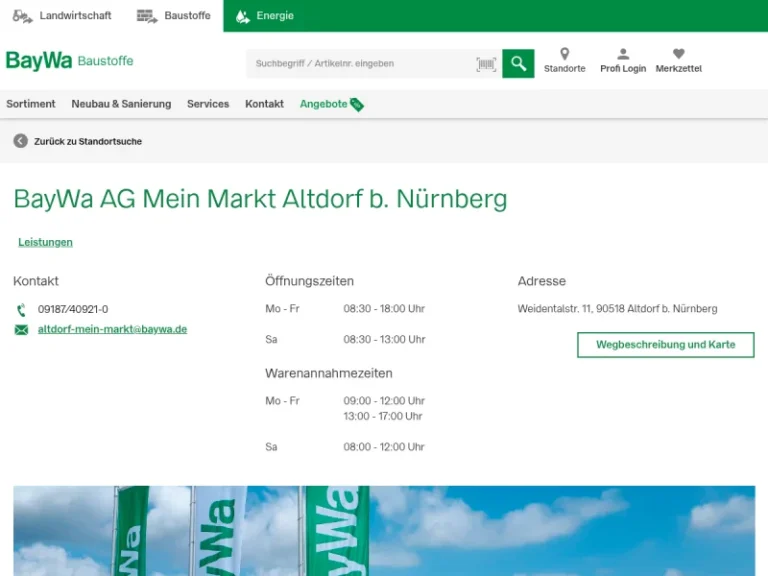
Task: Click the flame-drop Energie icon
Action: click(x=242, y=16)
